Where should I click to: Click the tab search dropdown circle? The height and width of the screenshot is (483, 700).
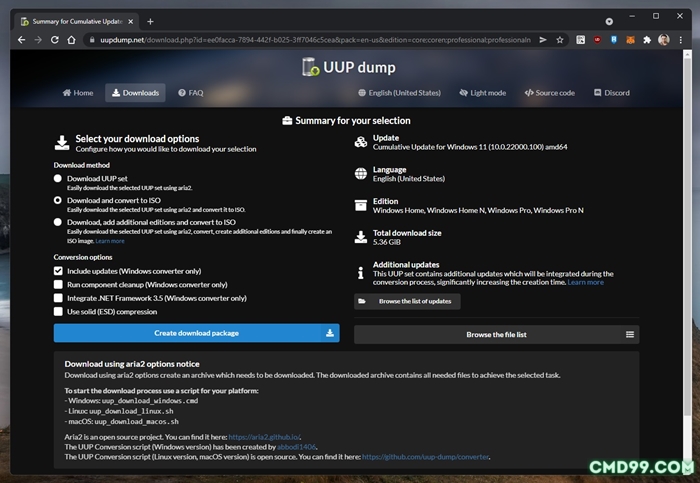point(609,21)
